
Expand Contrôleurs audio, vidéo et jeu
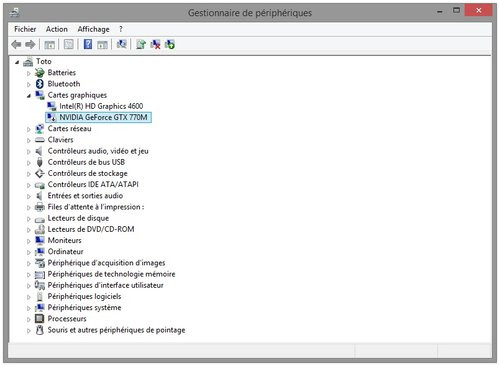click(x=29, y=152)
